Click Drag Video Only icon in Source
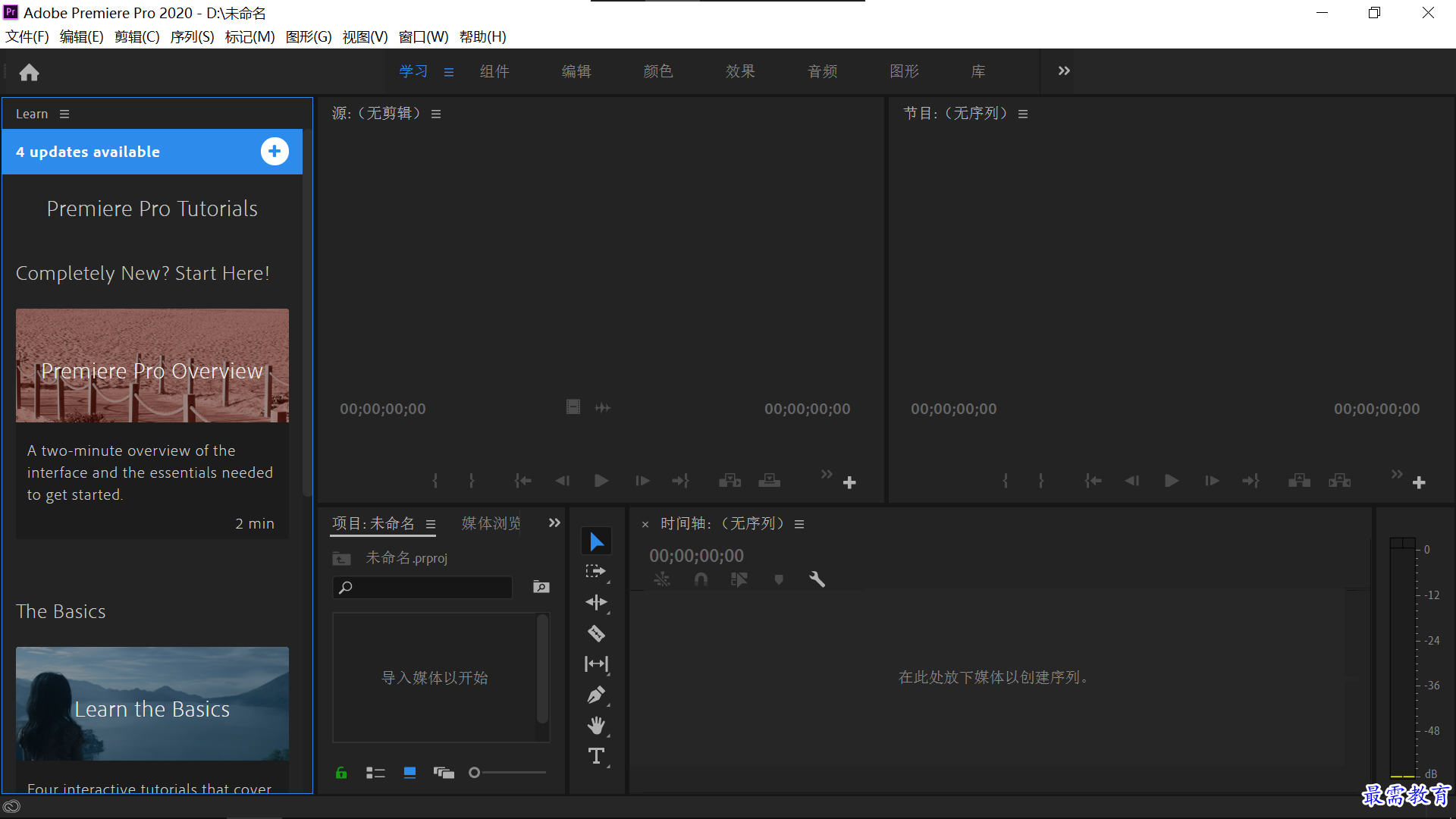This screenshot has height=819, width=1456. (x=573, y=407)
